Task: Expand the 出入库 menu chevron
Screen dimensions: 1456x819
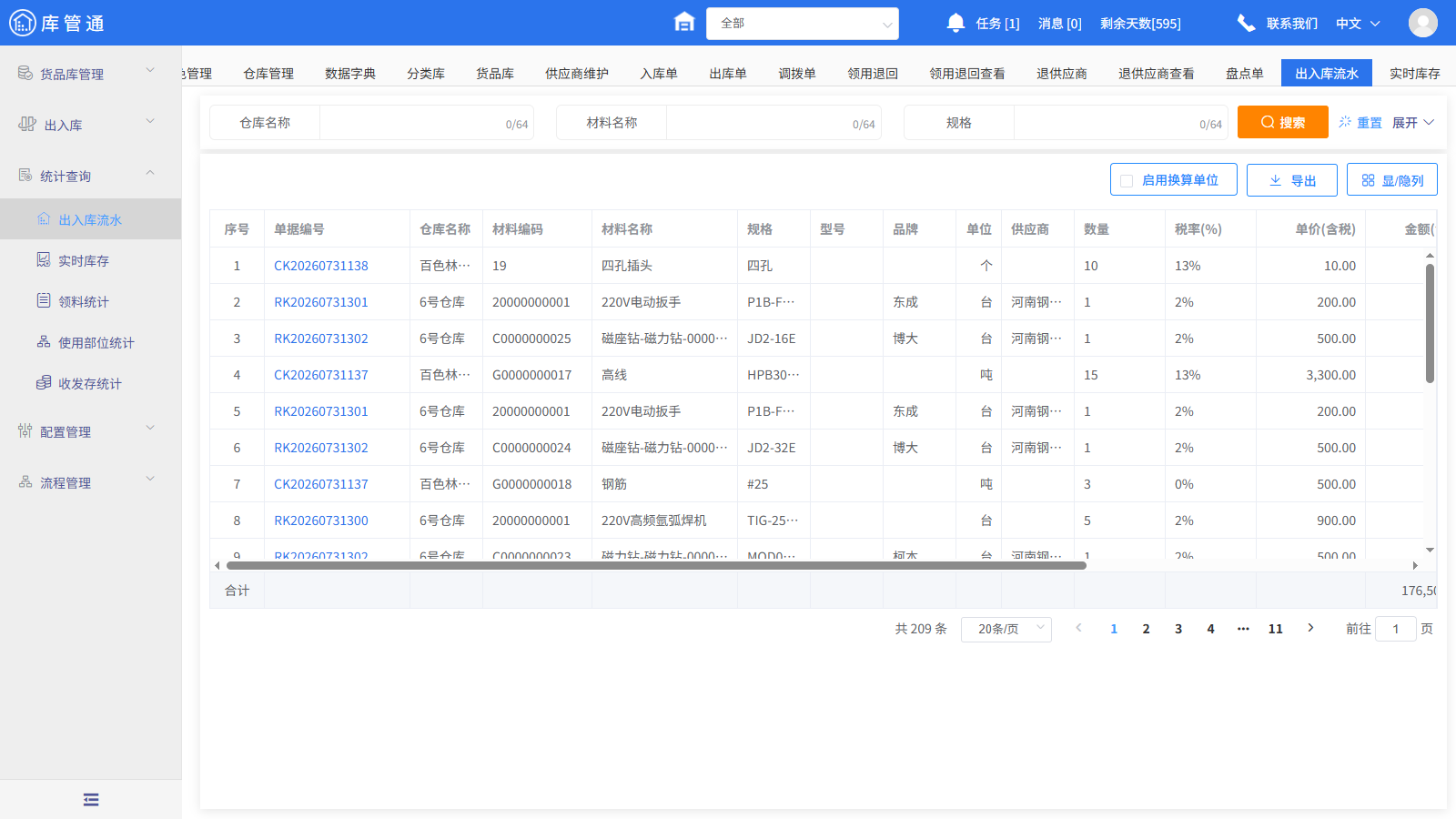Action: [x=150, y=121]
